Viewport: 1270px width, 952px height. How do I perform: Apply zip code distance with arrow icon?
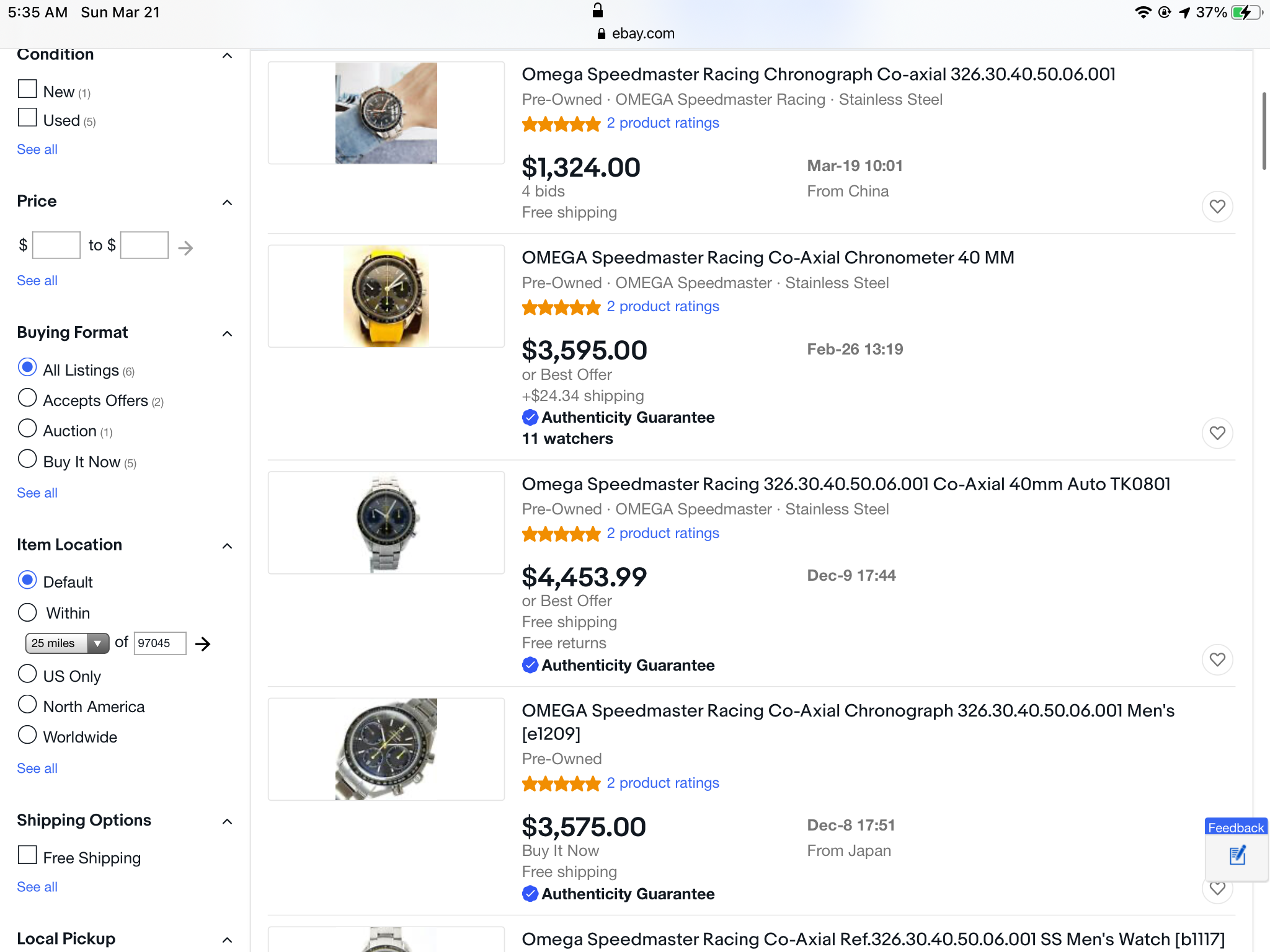(x=203, y=644)
